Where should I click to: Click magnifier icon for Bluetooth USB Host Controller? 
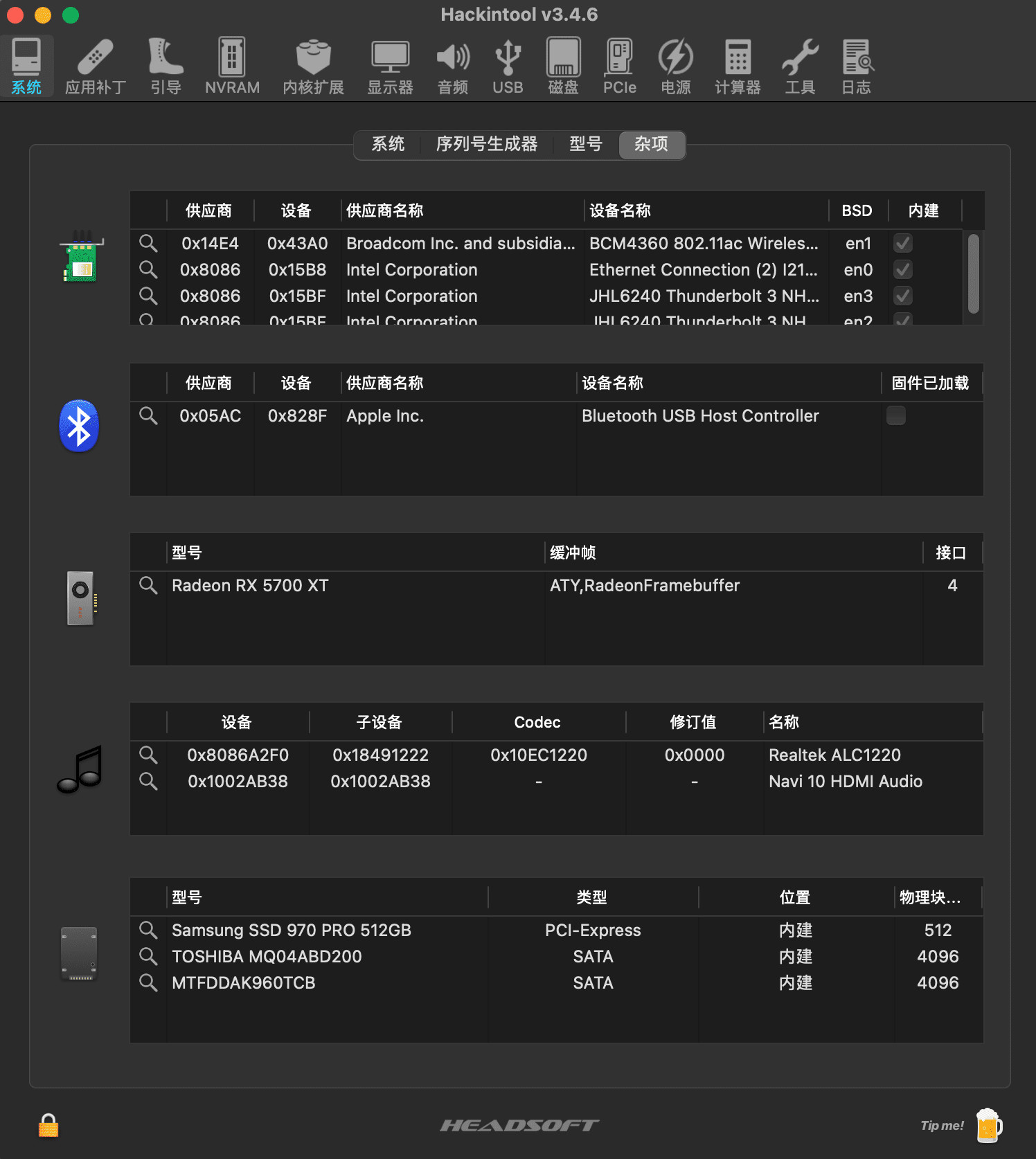tap(148, 415)
